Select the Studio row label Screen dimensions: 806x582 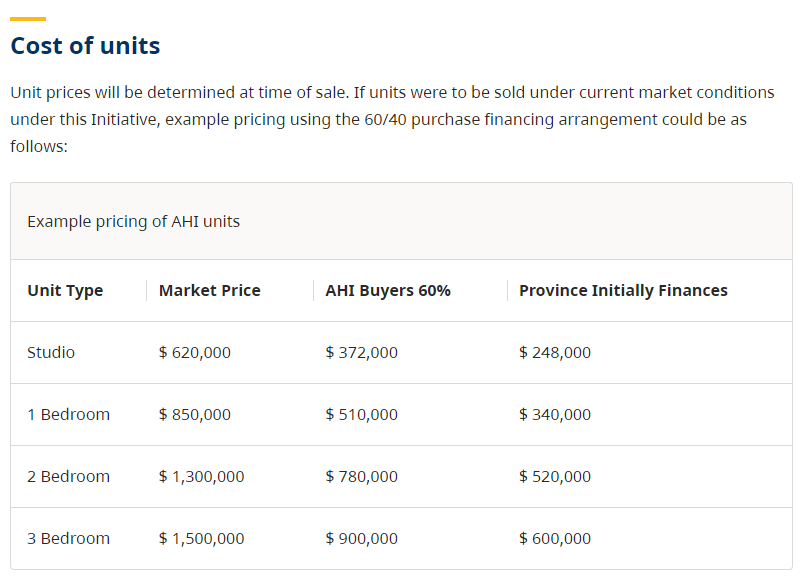tap(51, 353)
